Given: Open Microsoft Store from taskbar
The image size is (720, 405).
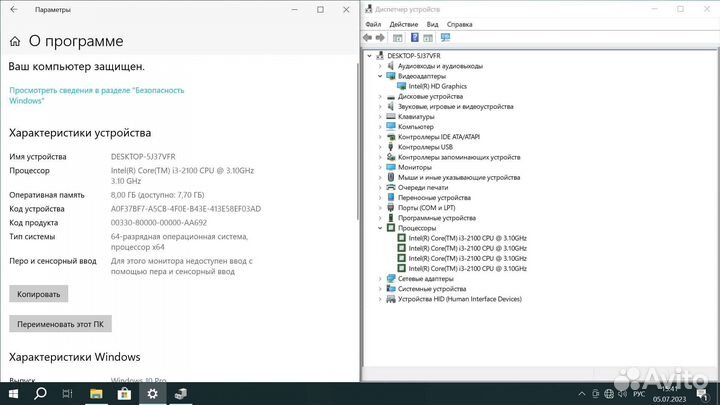Looking at the screenshot, I should [x=124, y=394].
